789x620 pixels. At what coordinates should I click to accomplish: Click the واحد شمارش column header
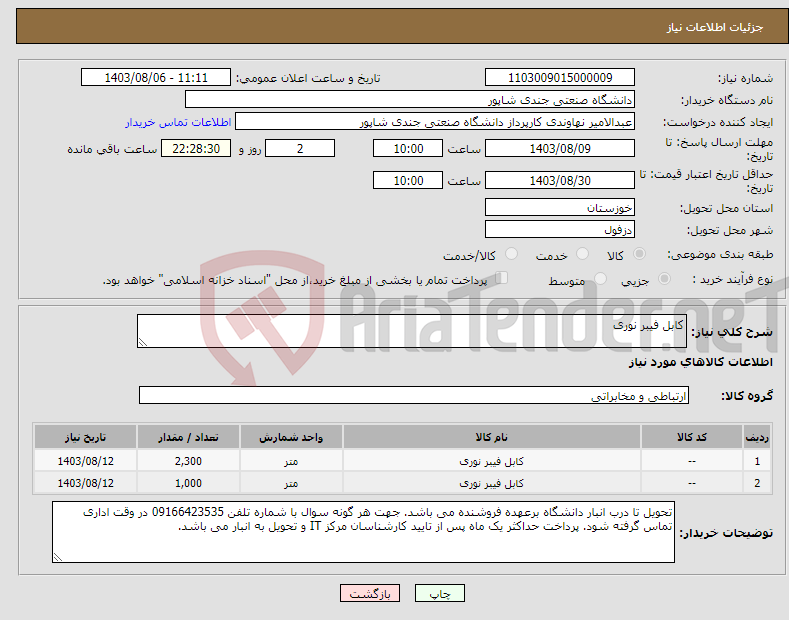pos(291,437)
